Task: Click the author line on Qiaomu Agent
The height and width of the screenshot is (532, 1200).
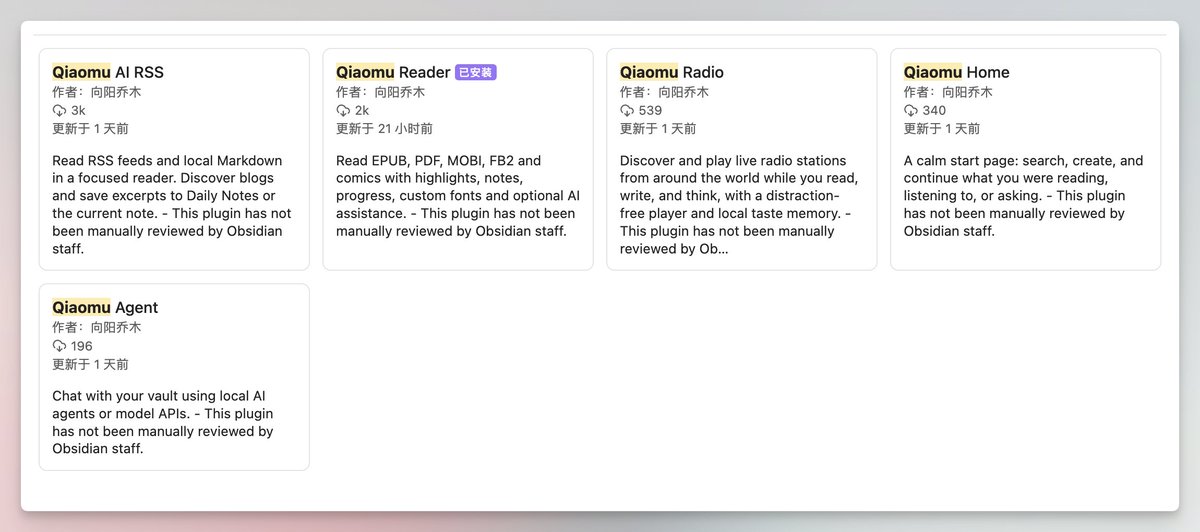Action: click(97, 327)
